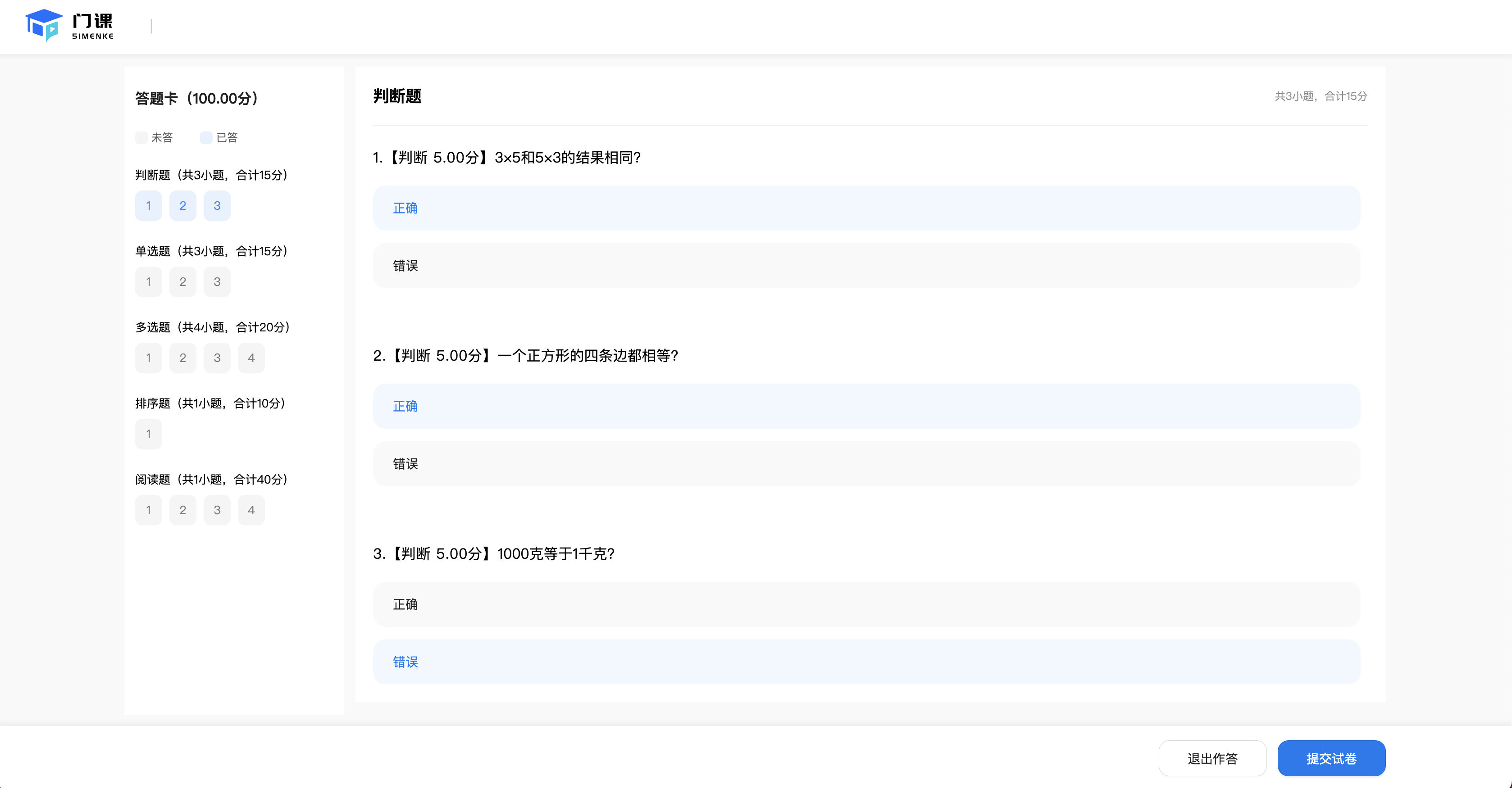Open 单选题 question 1
This screenshot has height=788, width=1512.
[148, 281]
